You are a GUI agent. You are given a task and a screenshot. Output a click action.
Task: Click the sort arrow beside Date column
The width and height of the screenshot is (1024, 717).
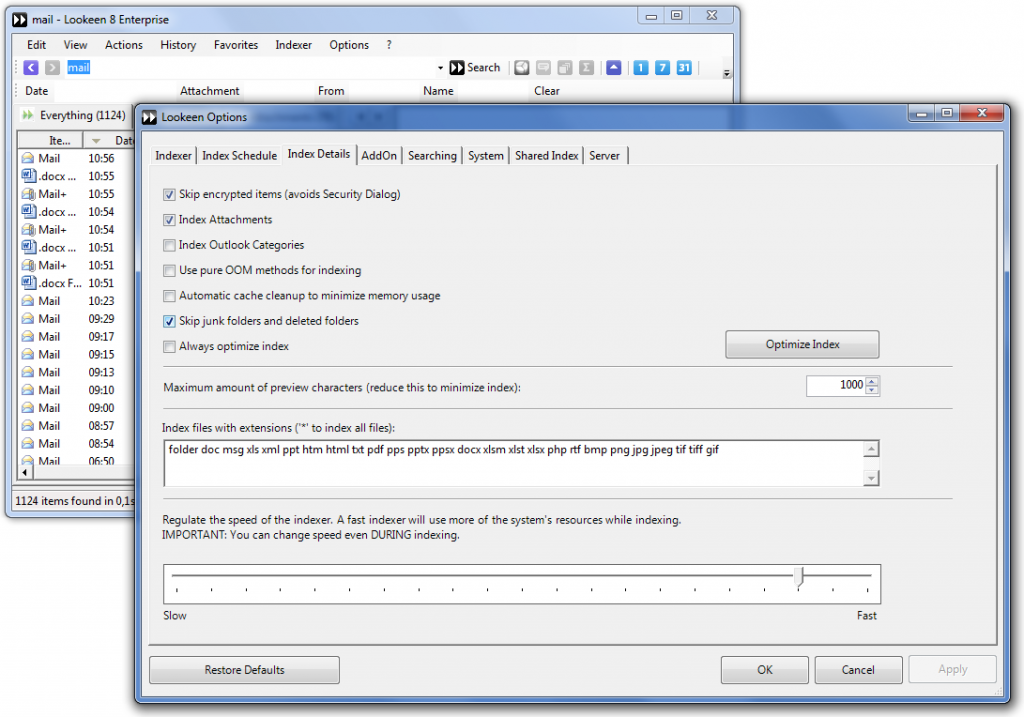pyautogui.click(x=96, y=141)
